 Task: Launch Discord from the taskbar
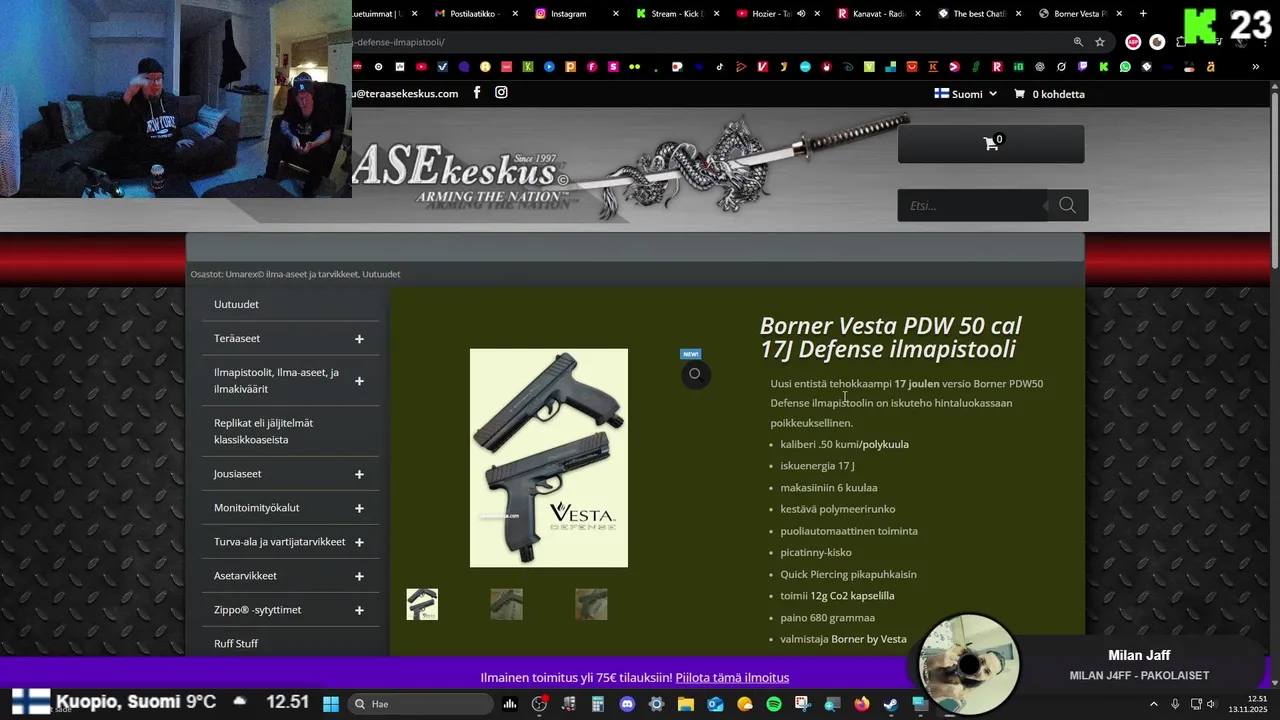627,704
